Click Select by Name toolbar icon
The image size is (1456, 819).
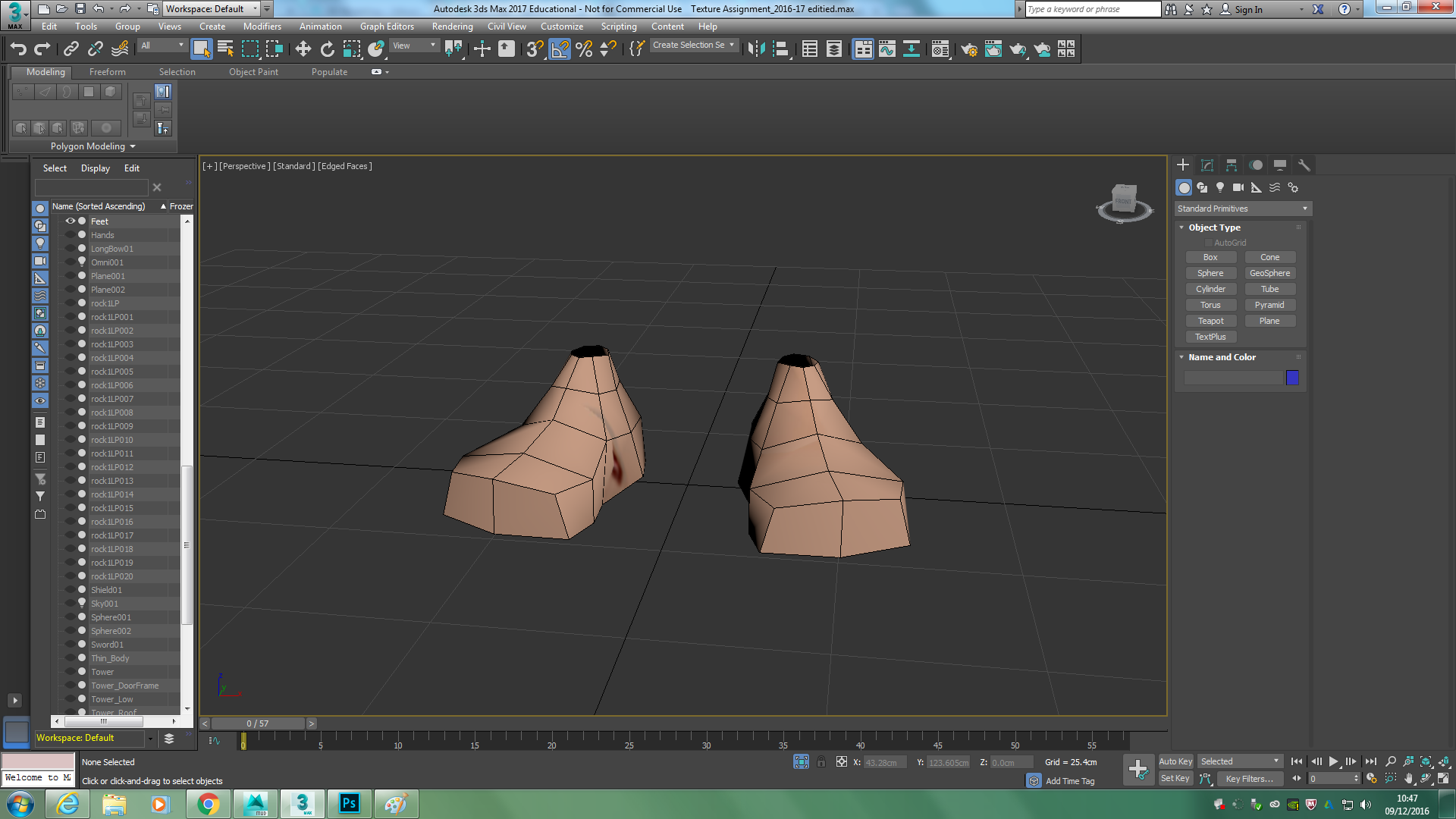(x=225, y=49)
